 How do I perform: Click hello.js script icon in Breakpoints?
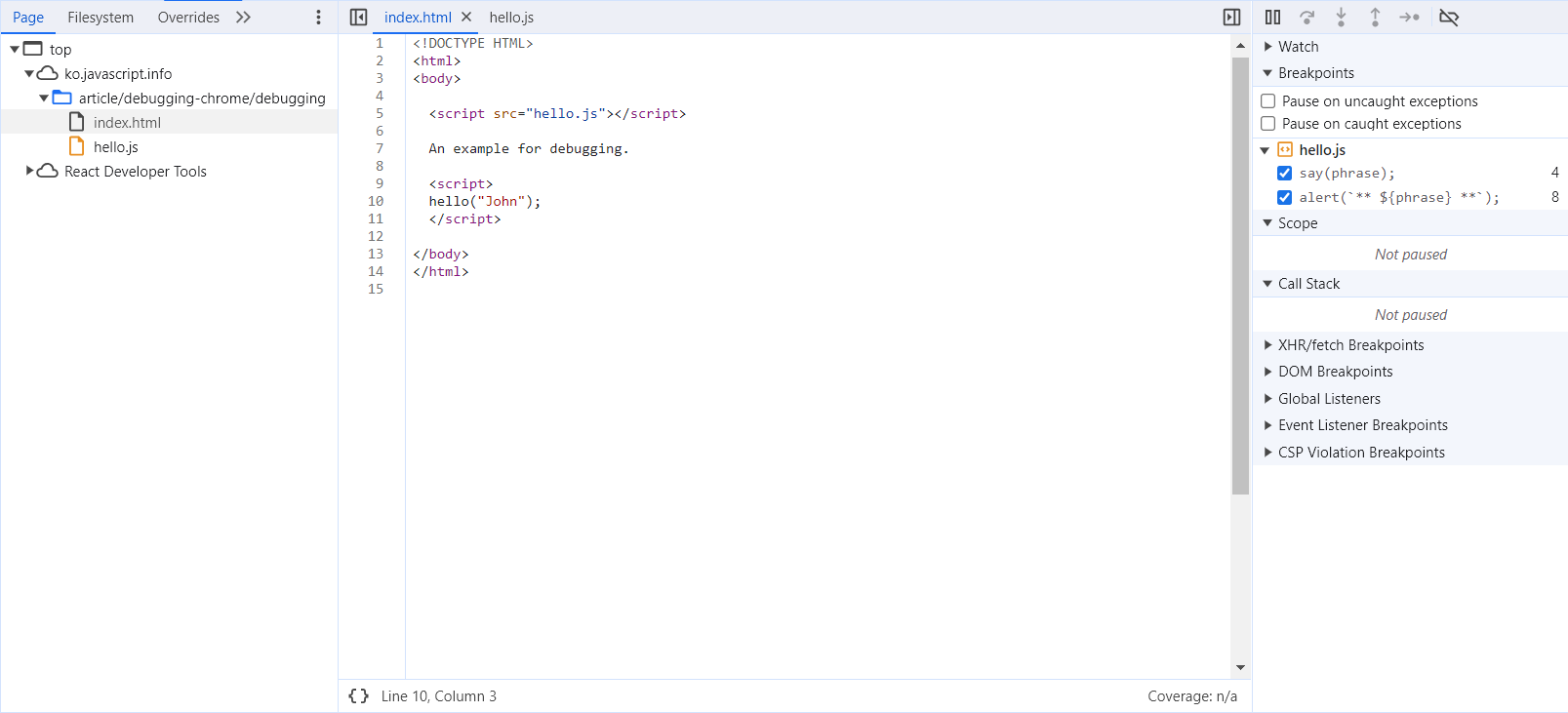pos(1285,149)
